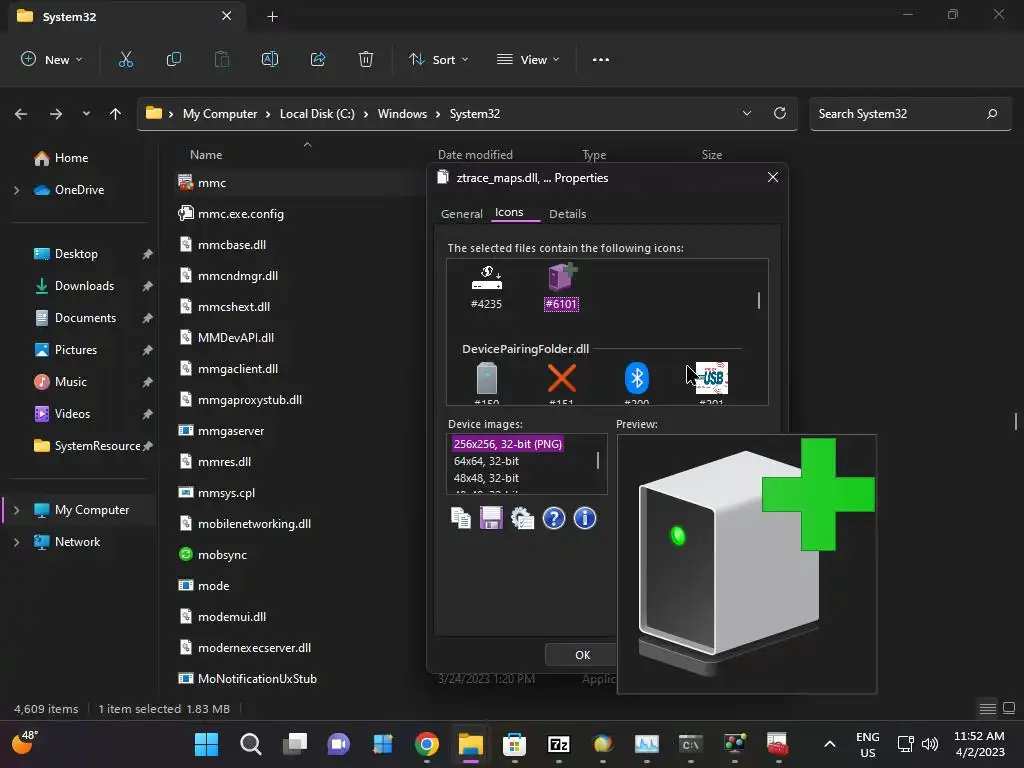Image resolution: width=1024 pixels, height=768 pixels.
Task: Switch to the Icons tab
Action: 509,213
